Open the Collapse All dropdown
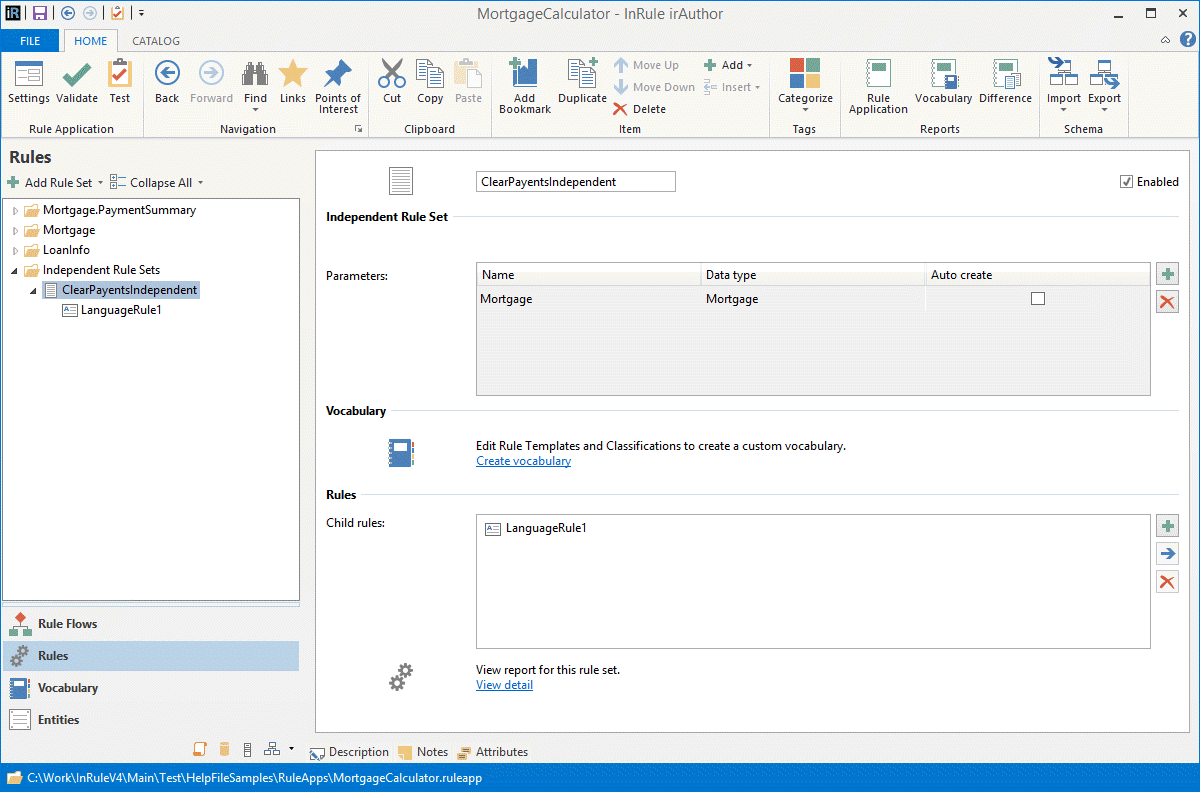This screenshot has width=1200, height=792. [200, 183]
